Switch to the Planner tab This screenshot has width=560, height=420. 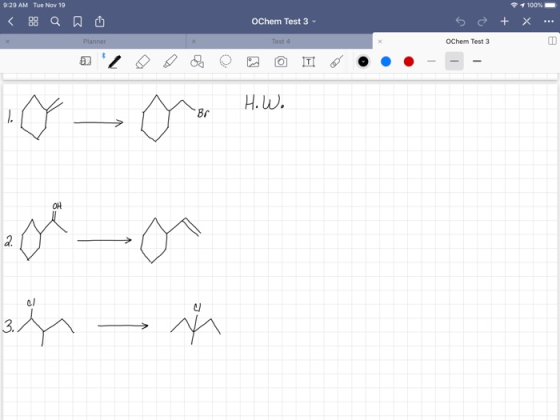click(94, 41)
